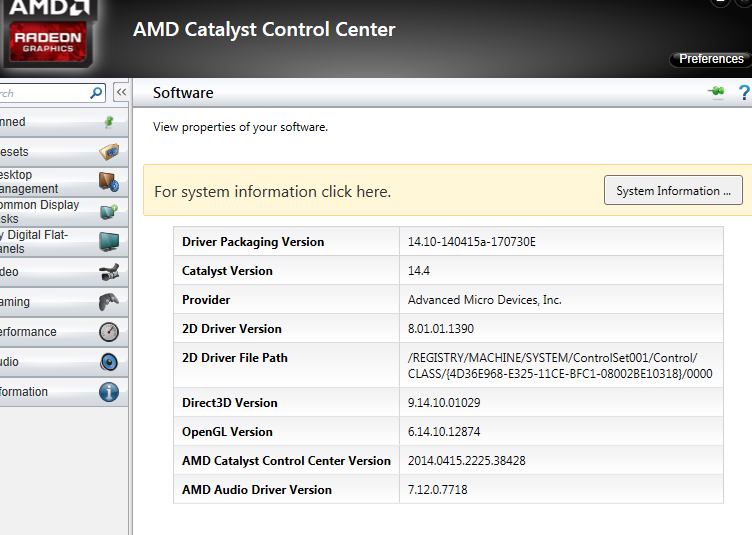This screenshot has height=535, width=752.
Task: Click 'View properties of your software.' text
Action: 240,127
